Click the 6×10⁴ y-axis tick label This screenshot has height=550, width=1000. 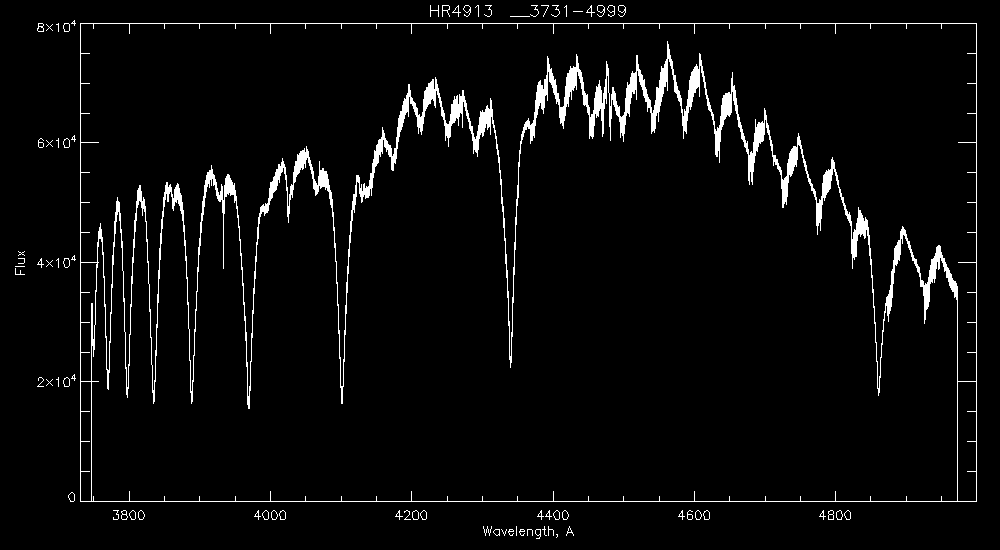point(55,143)
